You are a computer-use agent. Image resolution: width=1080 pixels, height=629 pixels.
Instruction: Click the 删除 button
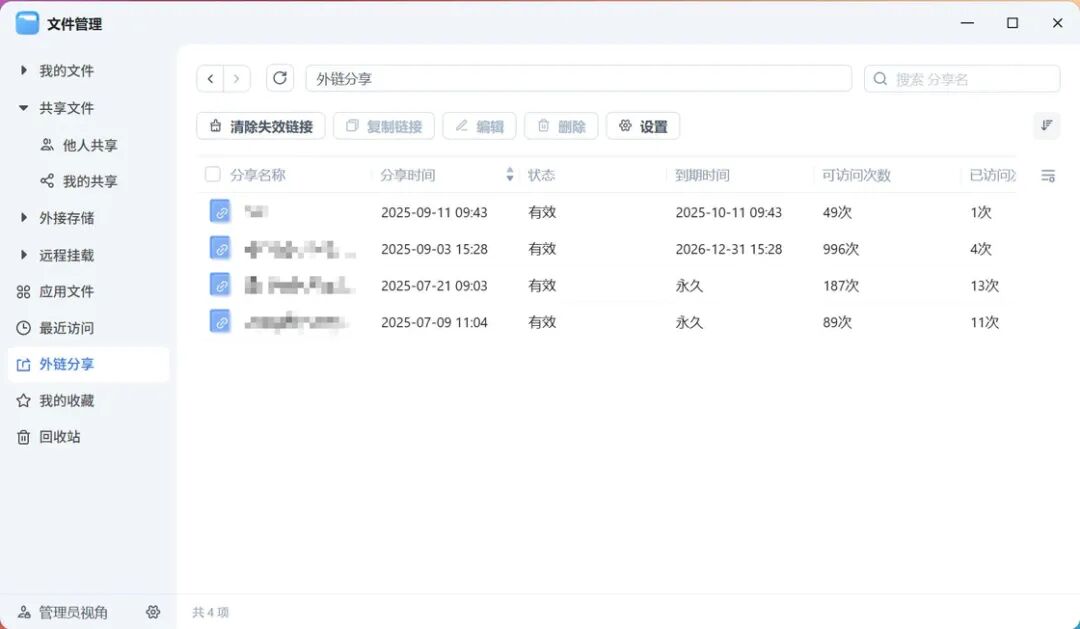pos(561,126)
